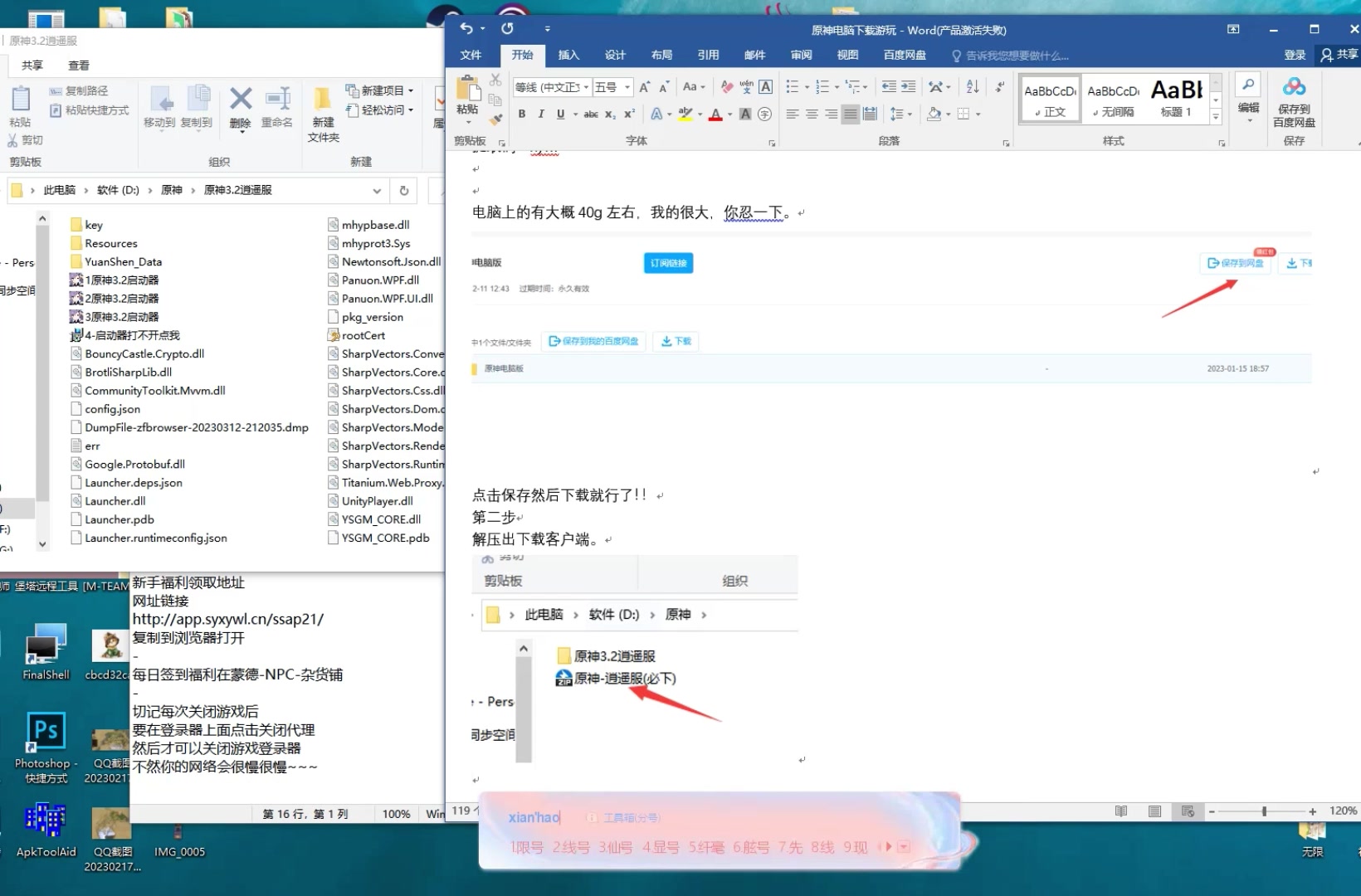Open highlight color dropdown arrow
Screen dimensions: 1361x896
click(700, 114)
